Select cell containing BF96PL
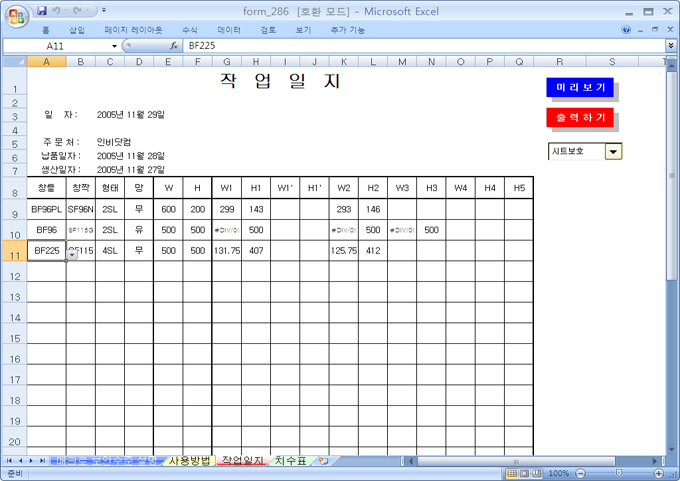The height and width of the screenshot is (481, 680). click(x=46, y=210)
